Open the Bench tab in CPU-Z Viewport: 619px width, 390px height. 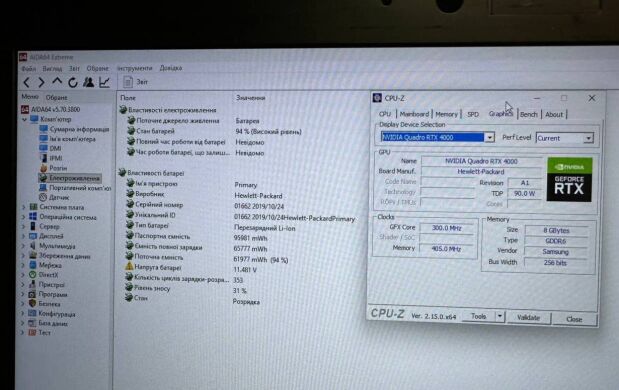click(x=529, y=114)
